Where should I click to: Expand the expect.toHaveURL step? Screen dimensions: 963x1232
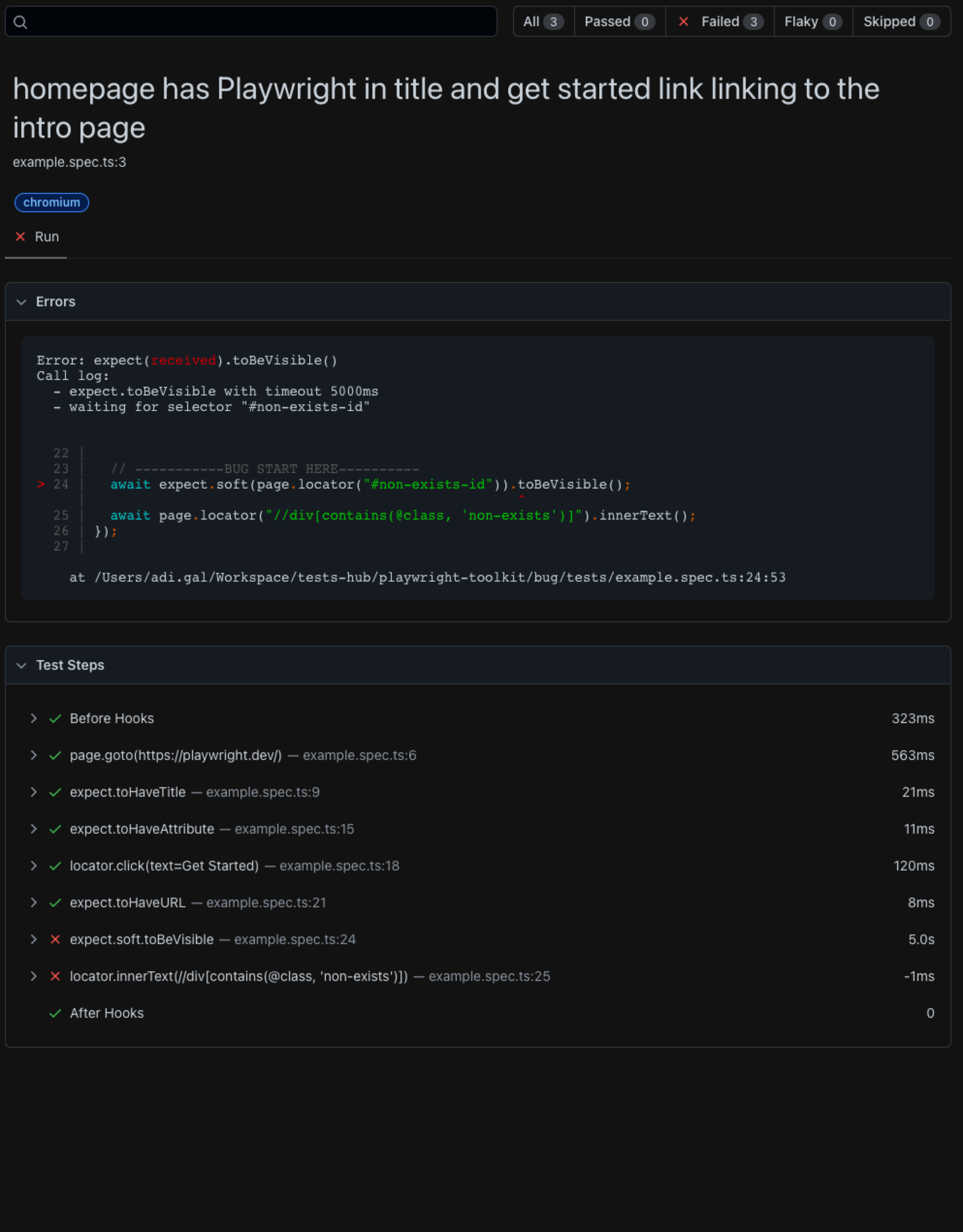point(34,902)
